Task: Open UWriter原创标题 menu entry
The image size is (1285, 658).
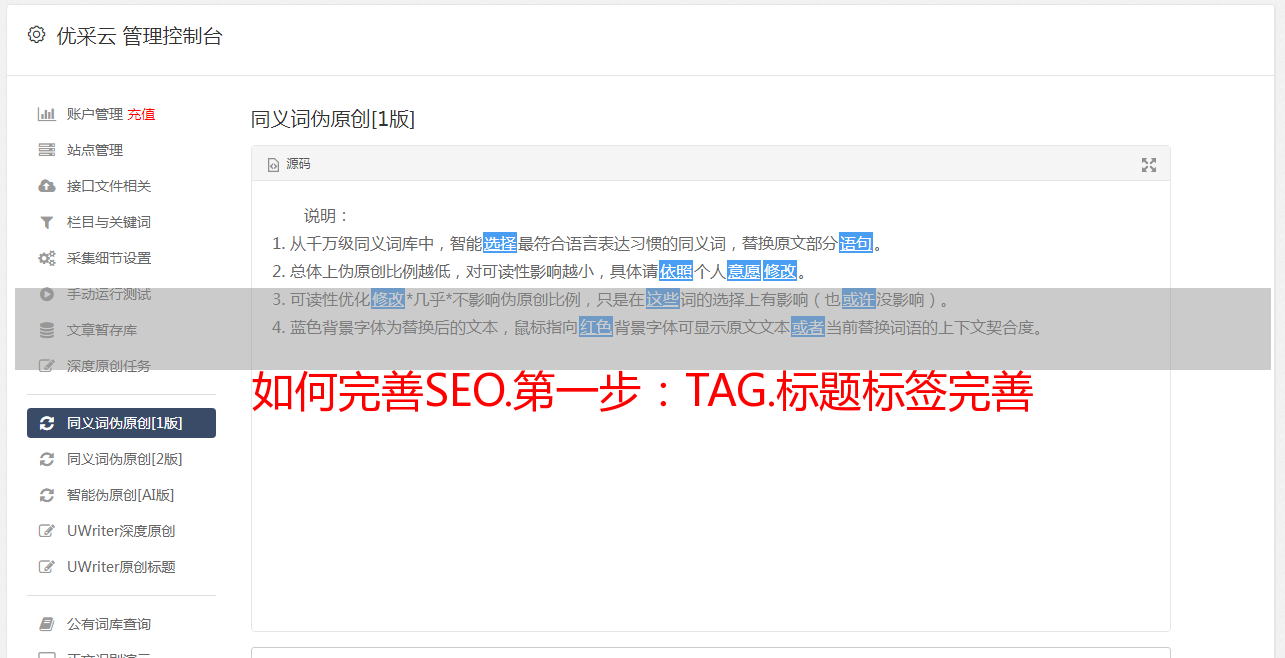Action: point(121,567)
